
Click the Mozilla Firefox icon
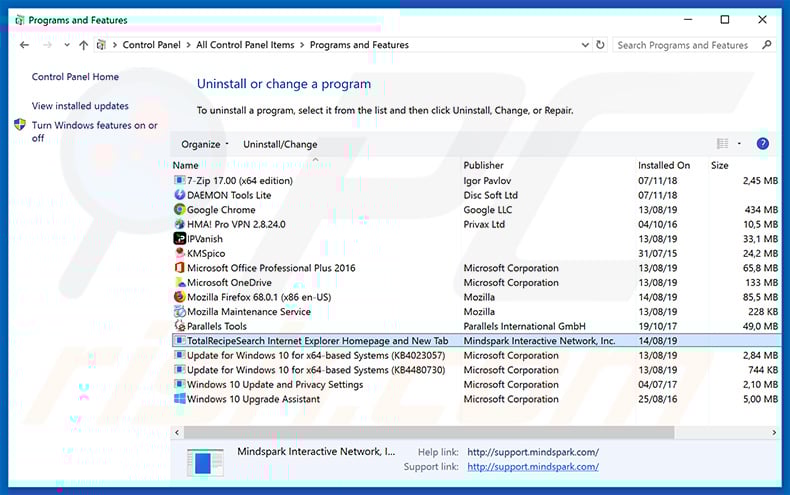[x=179, y=297]
